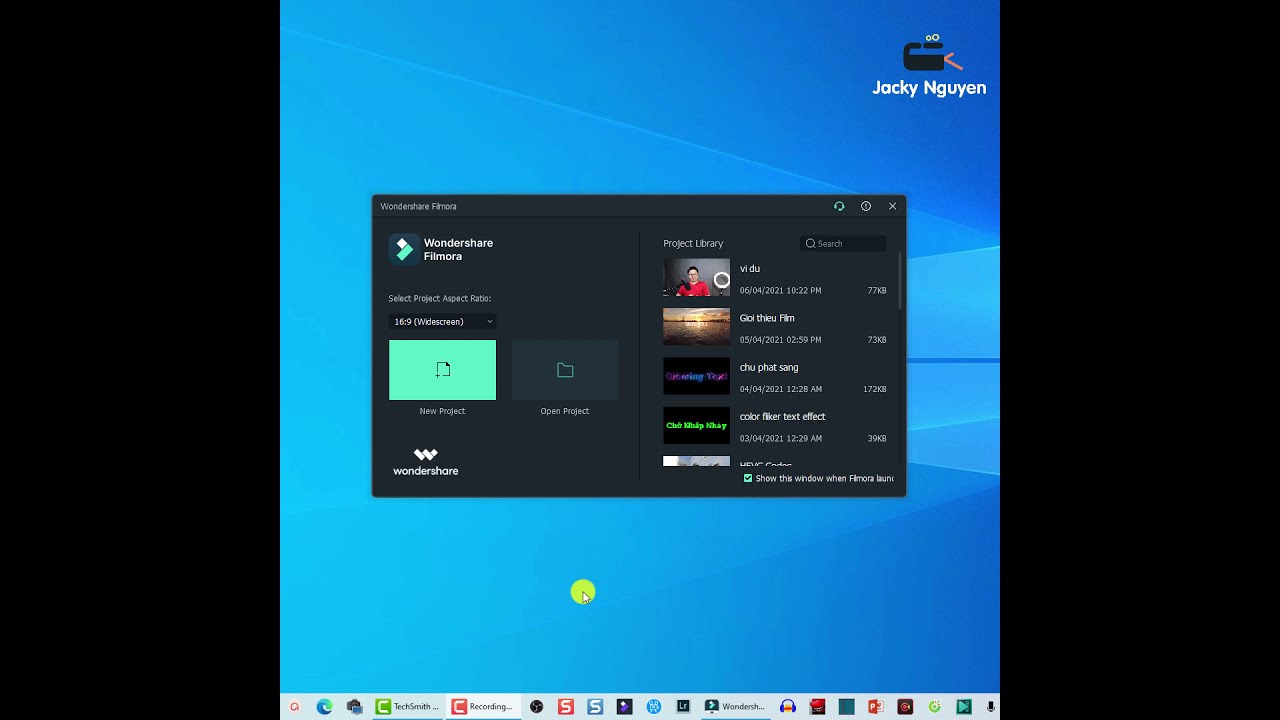This screenshot has height=720, width=1280.
Task: Uncheck 'Show this window when Filmora launches'
Action: point(748,478)
